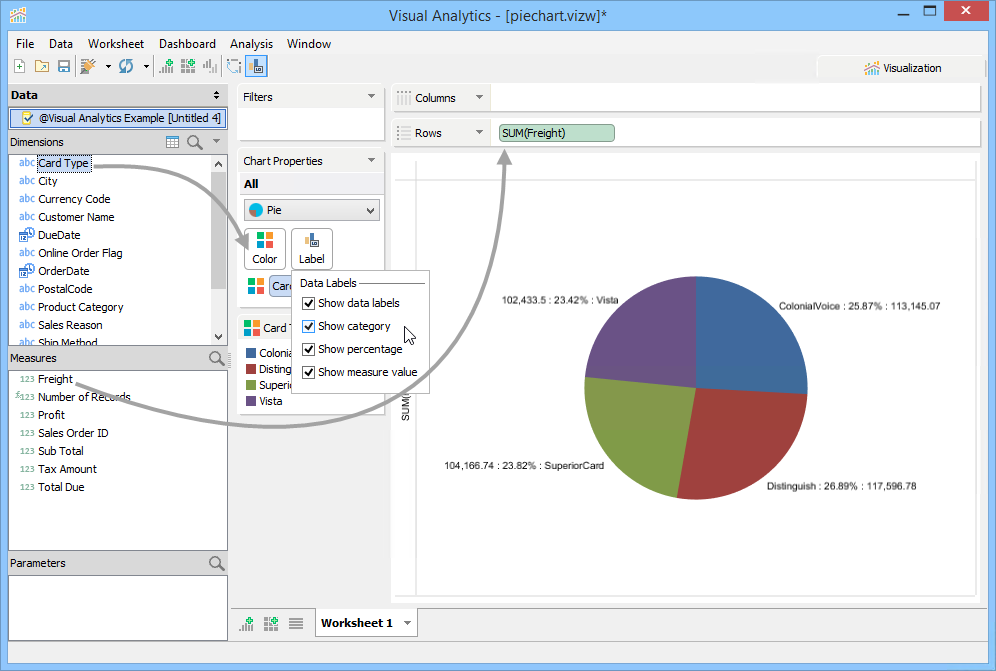Image resolution: width=996 pixels, height=671 pixels.
Task: Open the table view icon in Dimensions header
Action: pos(172,142)
